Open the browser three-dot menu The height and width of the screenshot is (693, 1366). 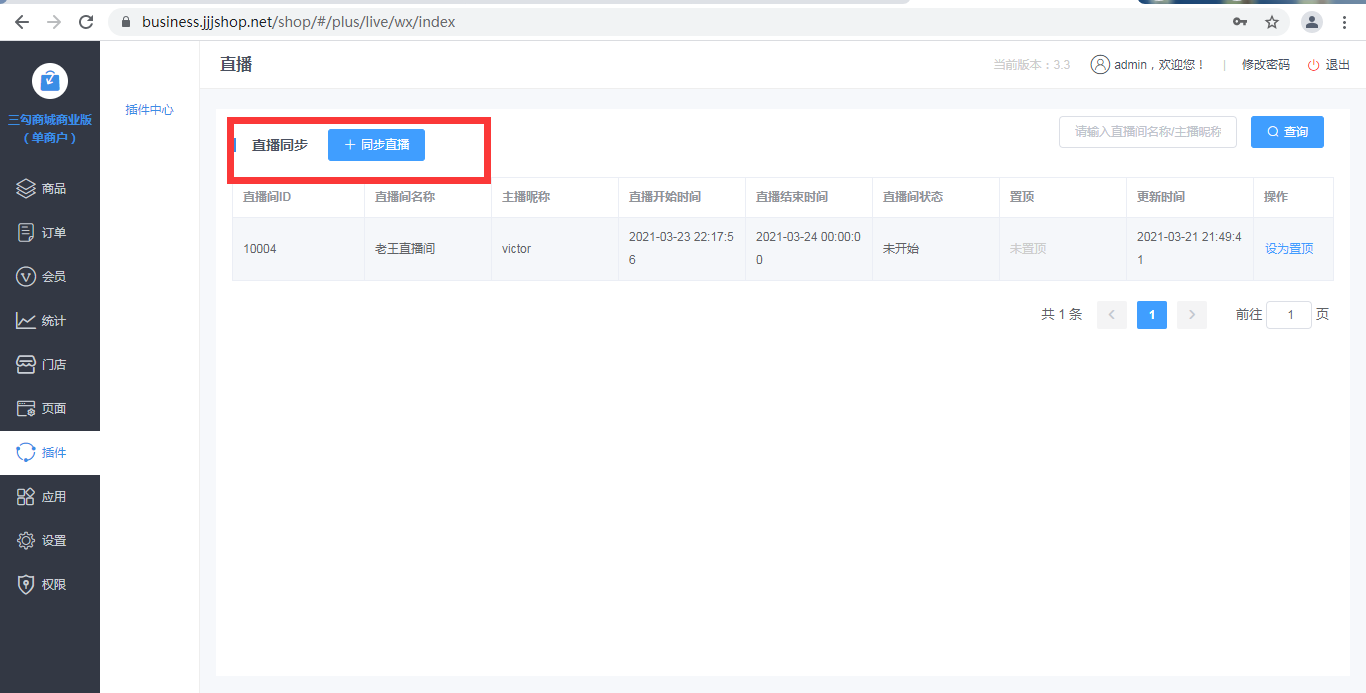(x=1344, y=22)
